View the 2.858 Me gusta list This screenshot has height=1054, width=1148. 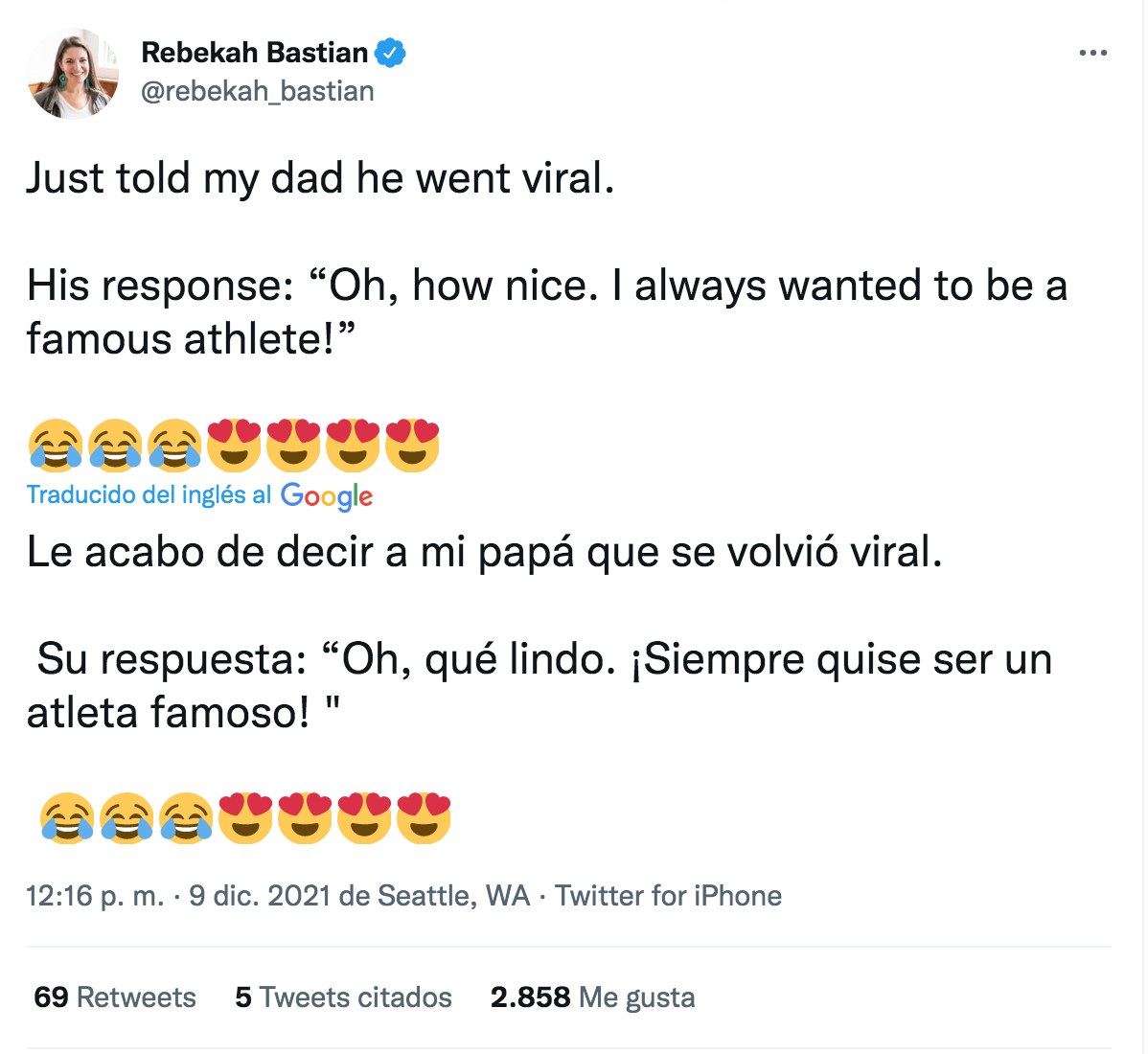[x=593, y=997]
